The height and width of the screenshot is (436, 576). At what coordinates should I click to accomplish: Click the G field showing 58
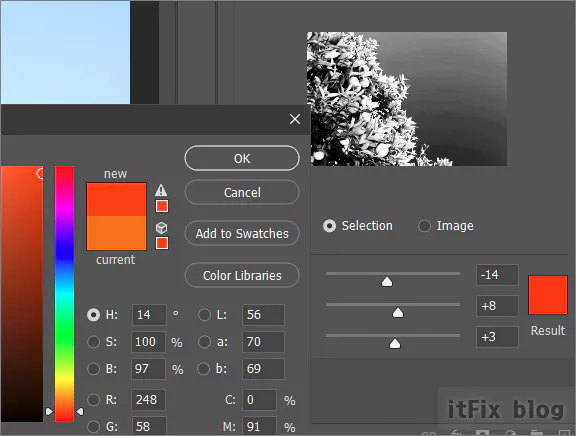click(148, 426)
